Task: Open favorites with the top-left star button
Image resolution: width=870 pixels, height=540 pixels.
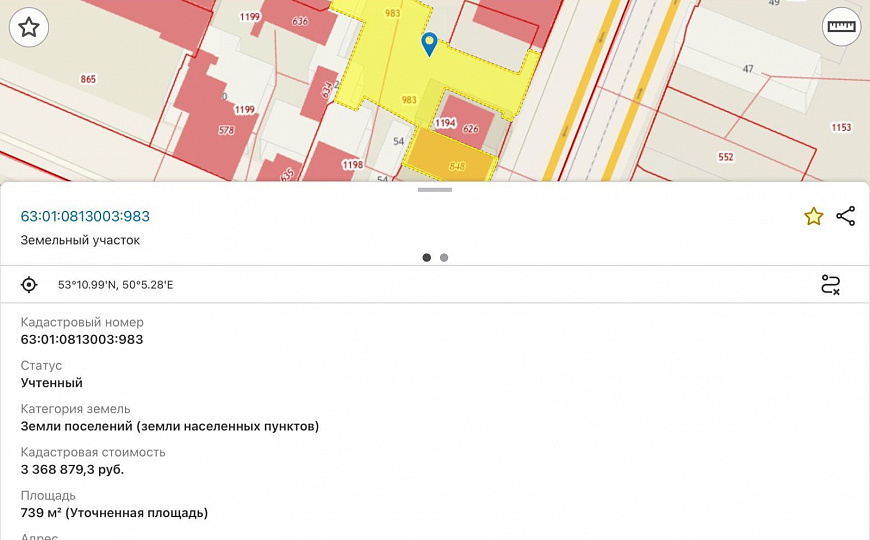Action: (29, 27)
